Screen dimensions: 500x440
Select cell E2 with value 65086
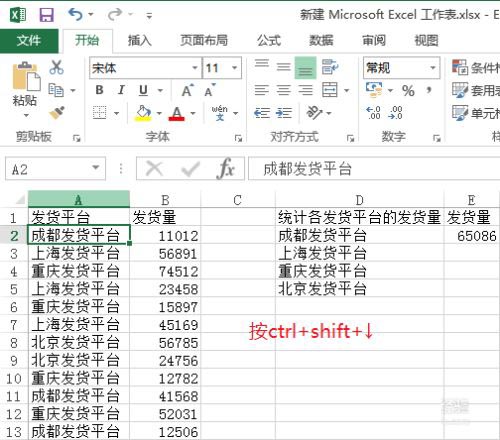[472, 236]
